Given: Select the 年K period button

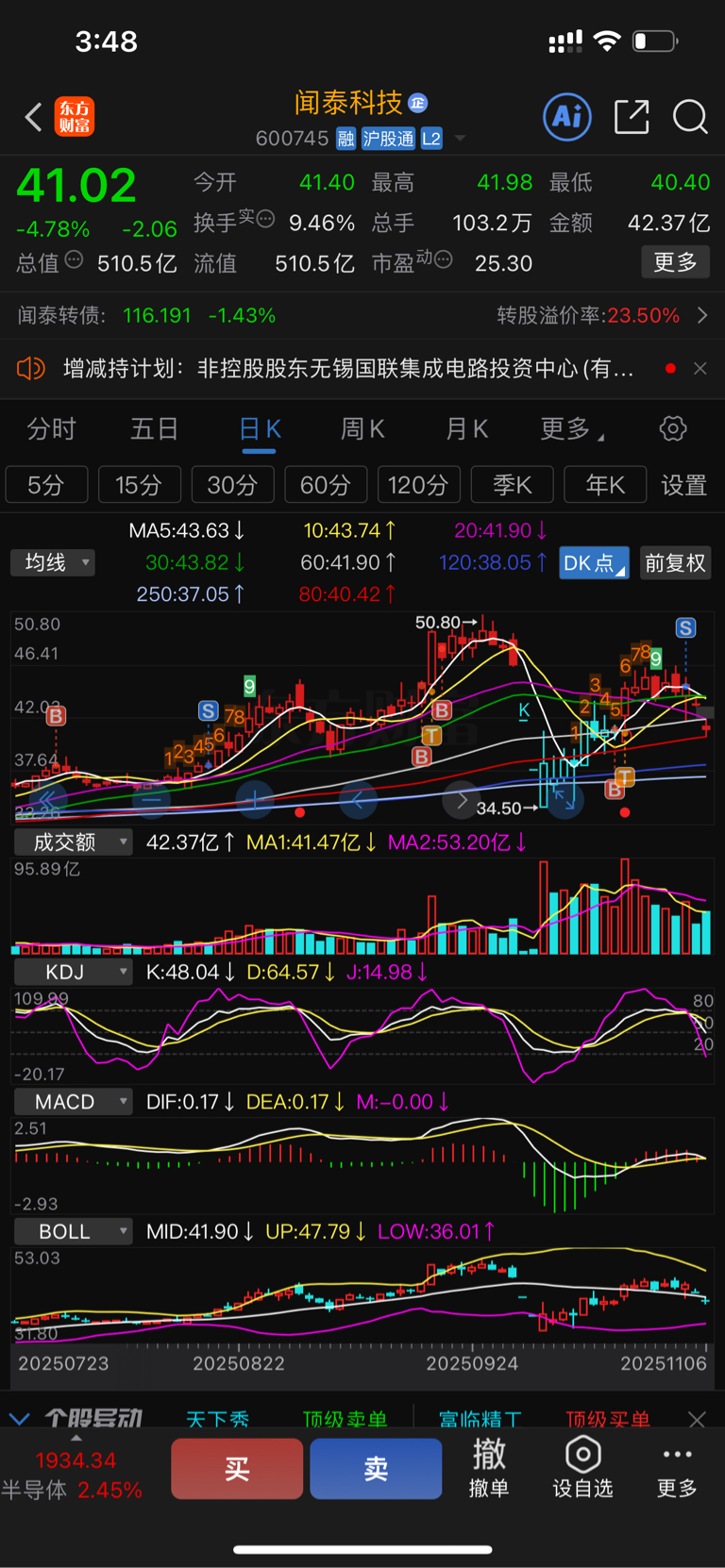Looking at the screenshot, I should tap(605, 485).
